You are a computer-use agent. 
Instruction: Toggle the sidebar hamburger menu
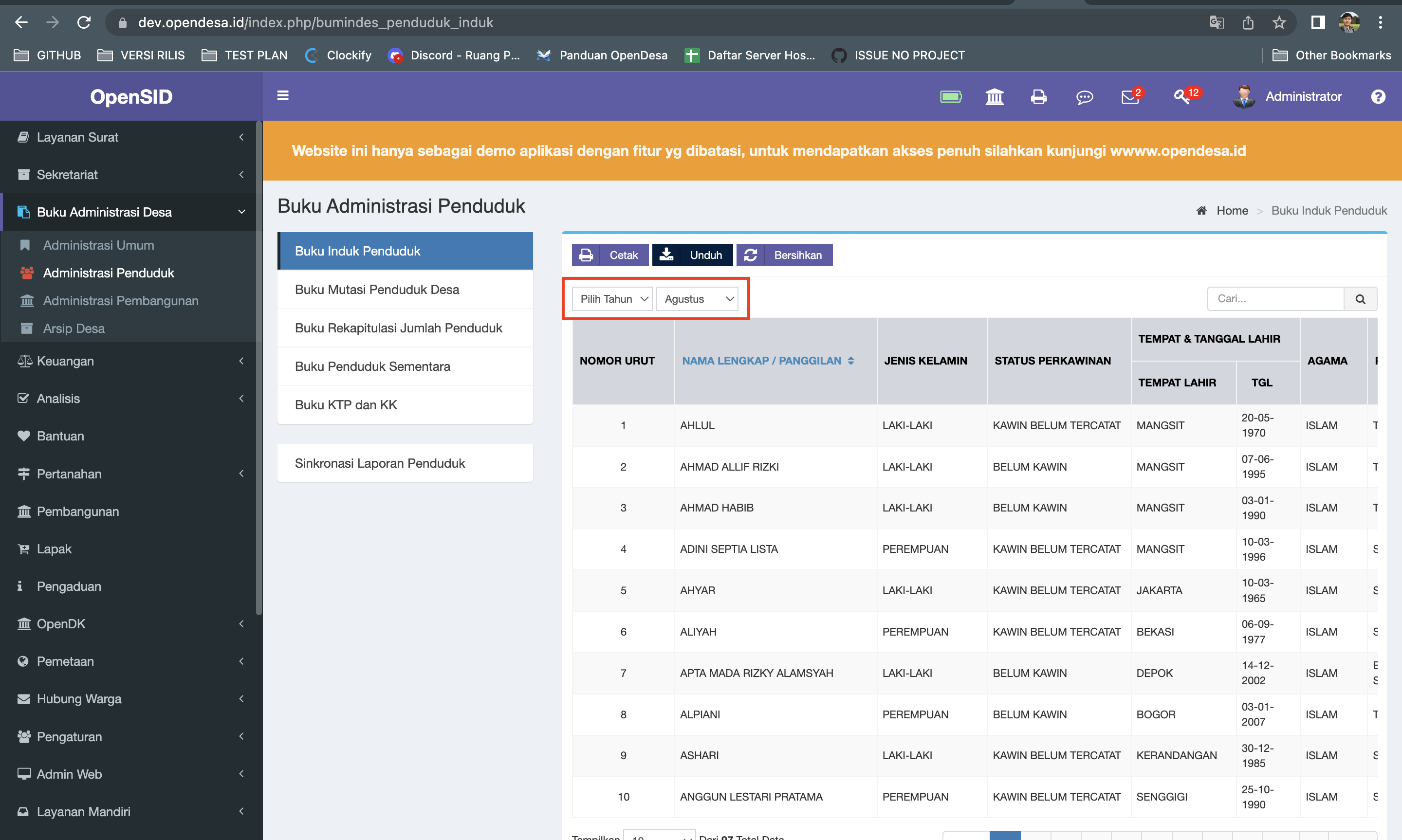[283, 96]
